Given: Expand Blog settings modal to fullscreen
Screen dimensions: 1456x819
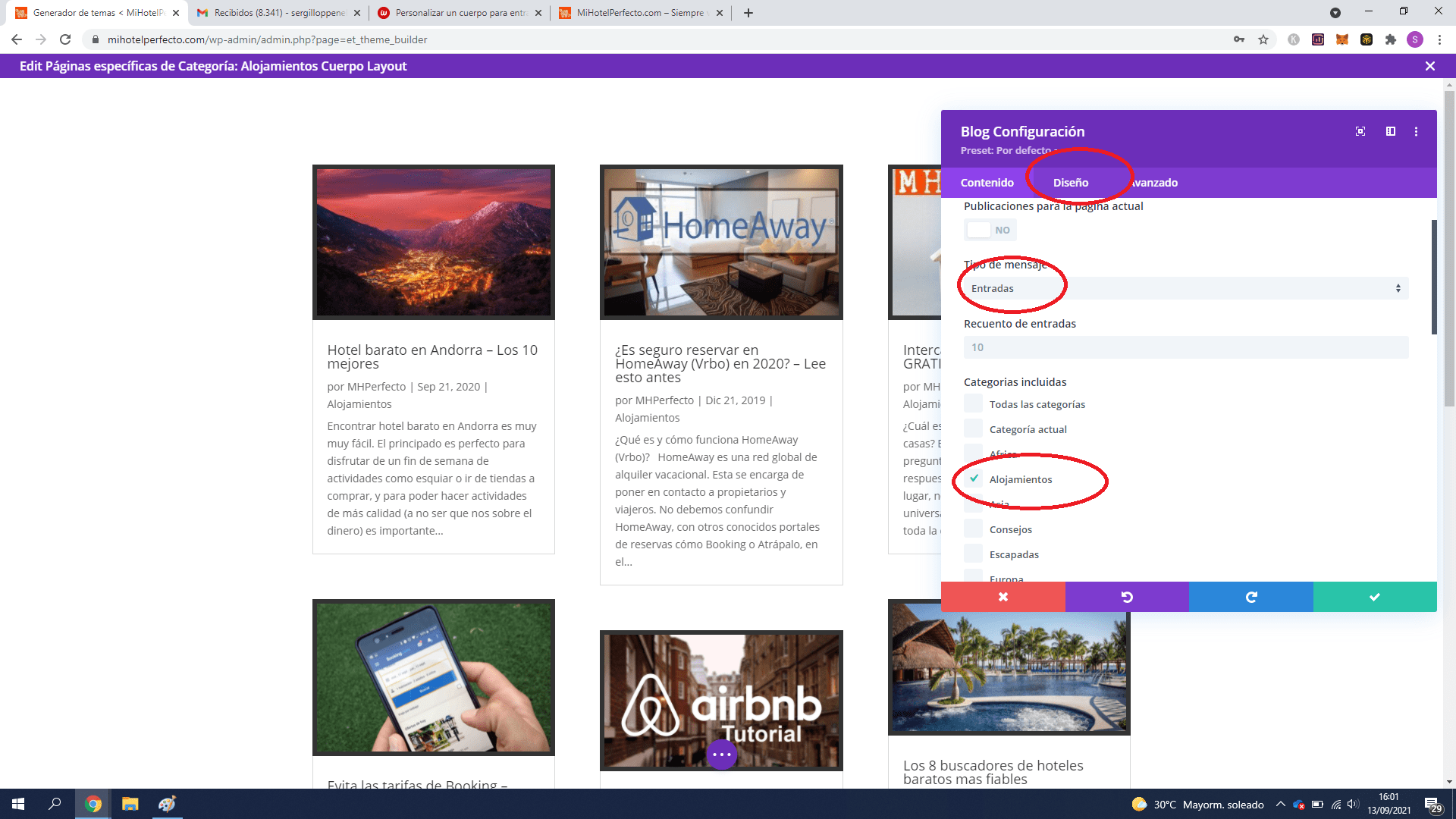Looking at the screenshot, I should point(1360,131).
